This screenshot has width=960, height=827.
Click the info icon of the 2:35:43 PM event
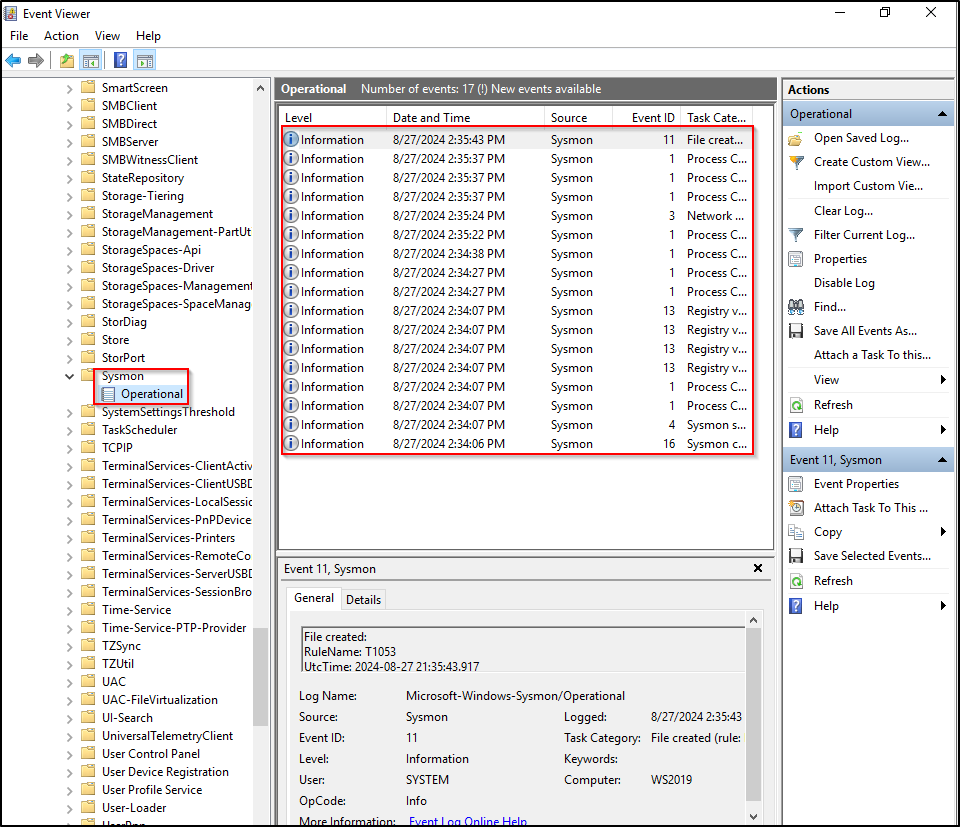pyautogui.click(x=291, y=140)
